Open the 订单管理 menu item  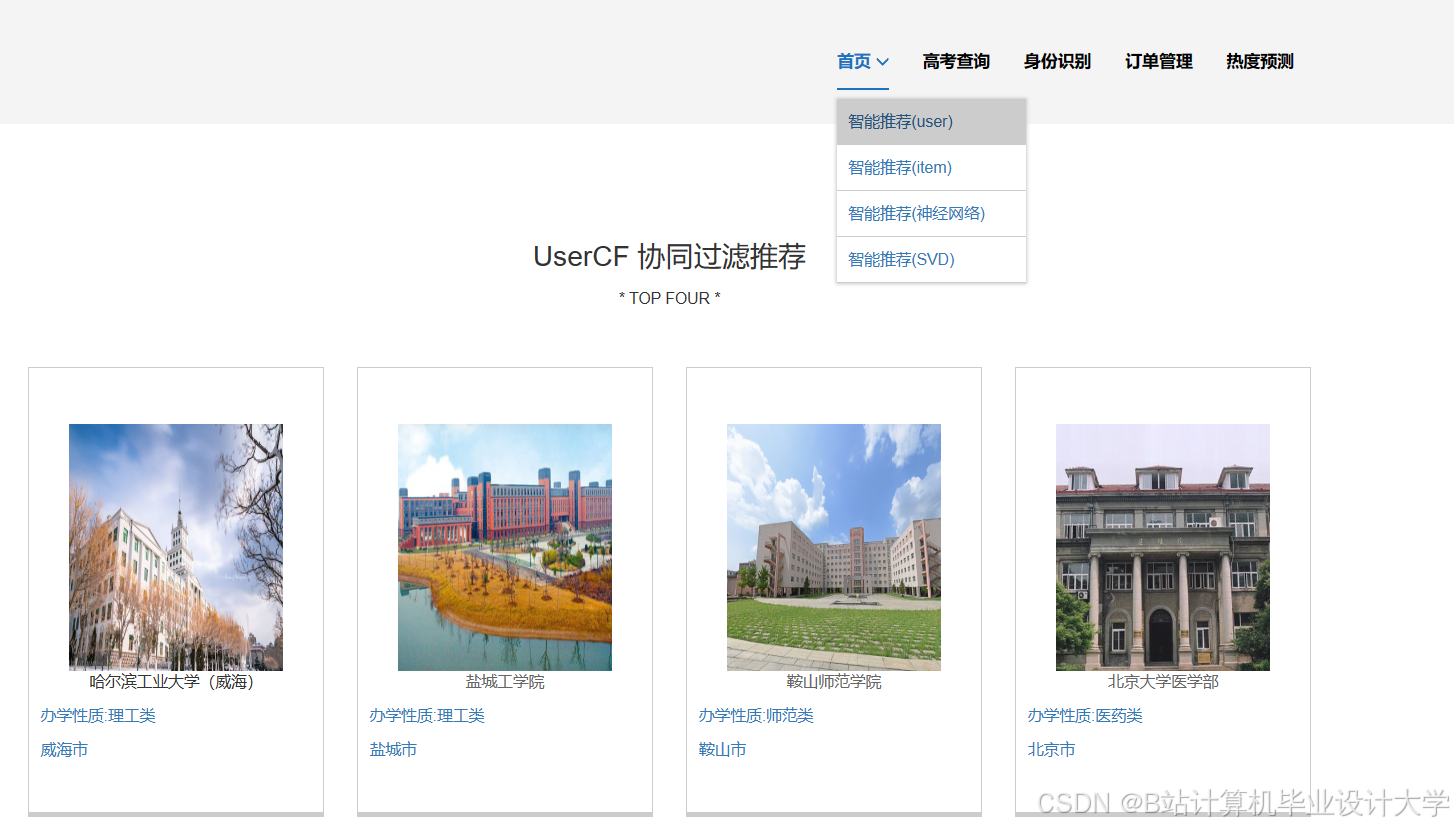[1157, 61]
